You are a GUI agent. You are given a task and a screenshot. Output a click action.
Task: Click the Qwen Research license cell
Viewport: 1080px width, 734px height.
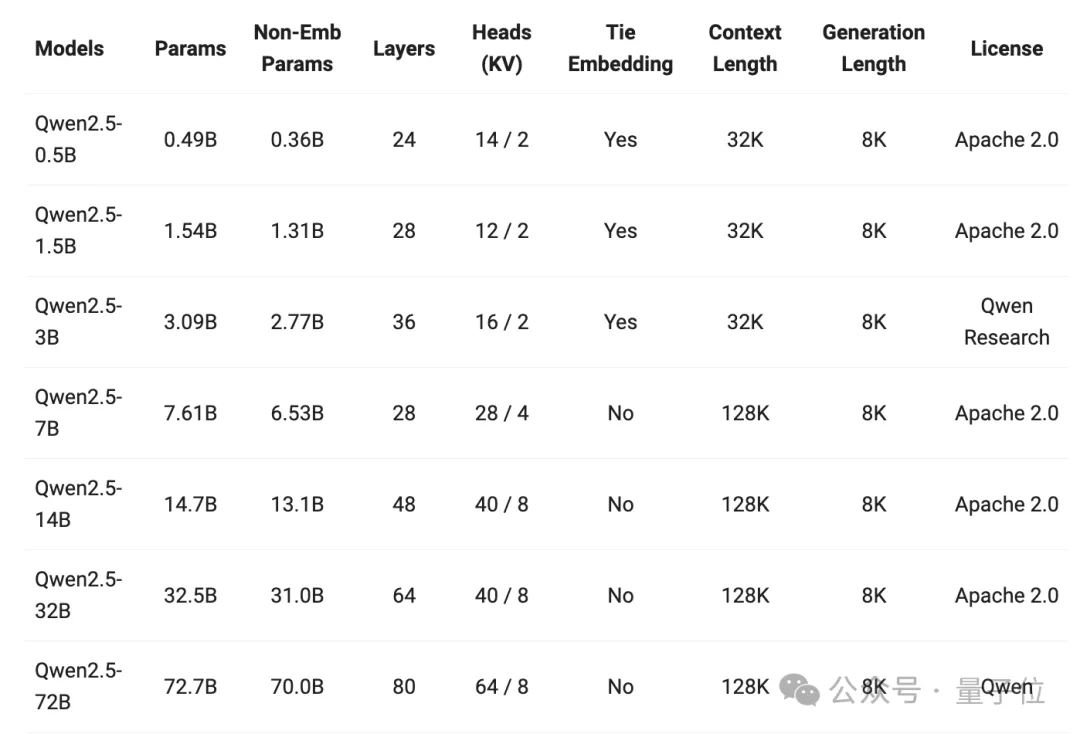(1006, 322)
